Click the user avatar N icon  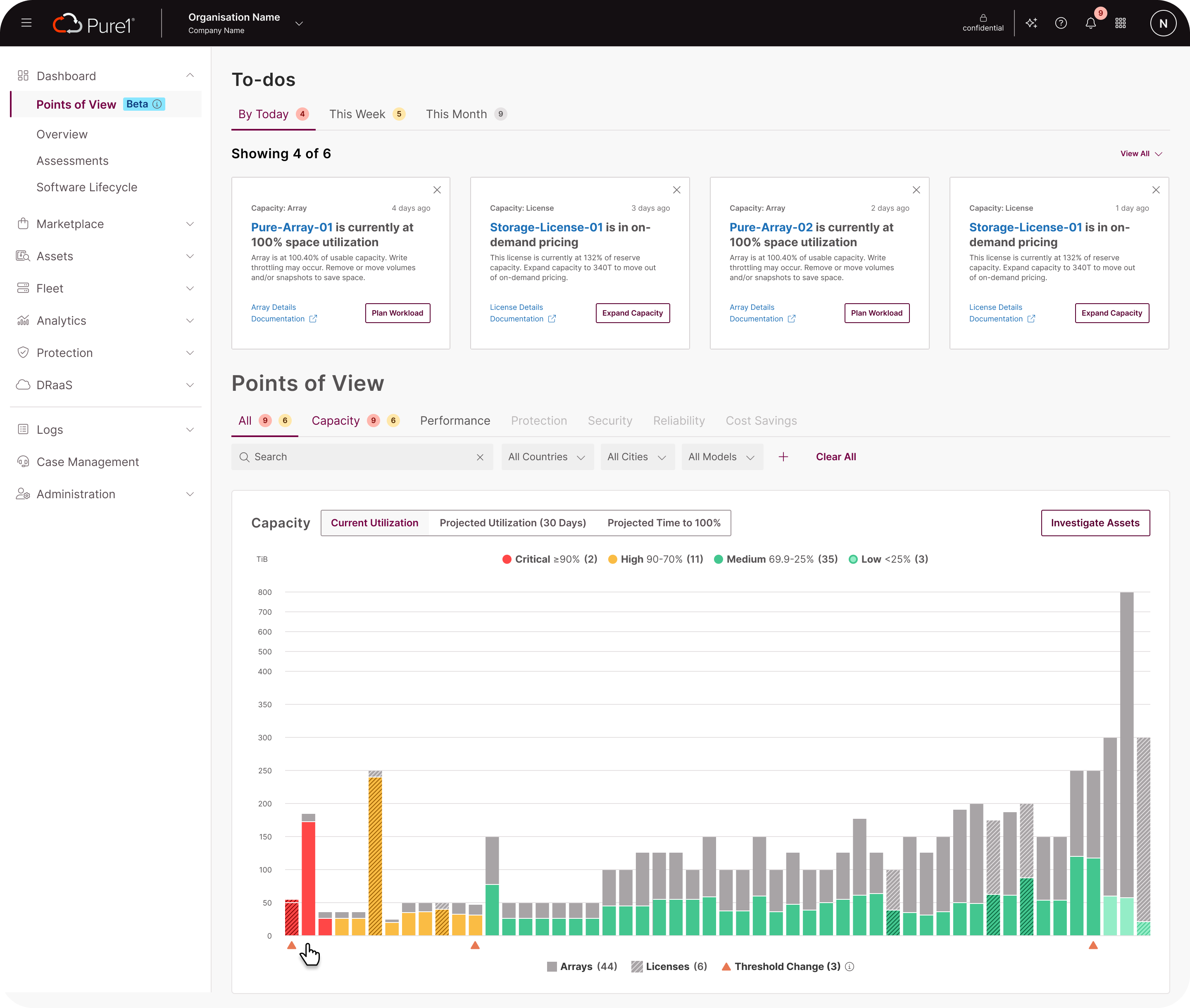(x=1163, y=24)
